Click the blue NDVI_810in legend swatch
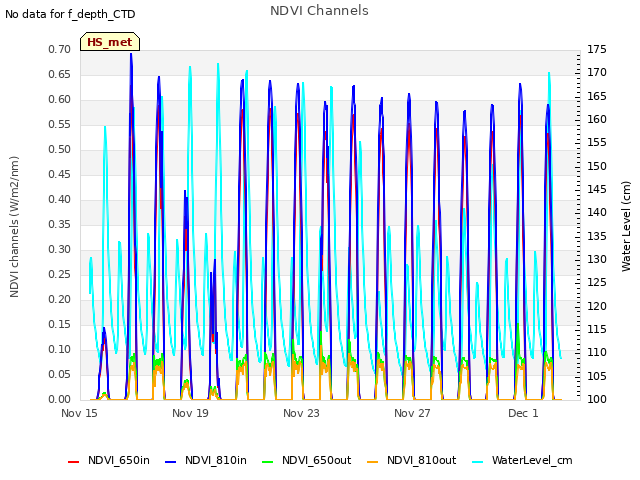Viewport: 640px width, 480px height. coord(170,462)
